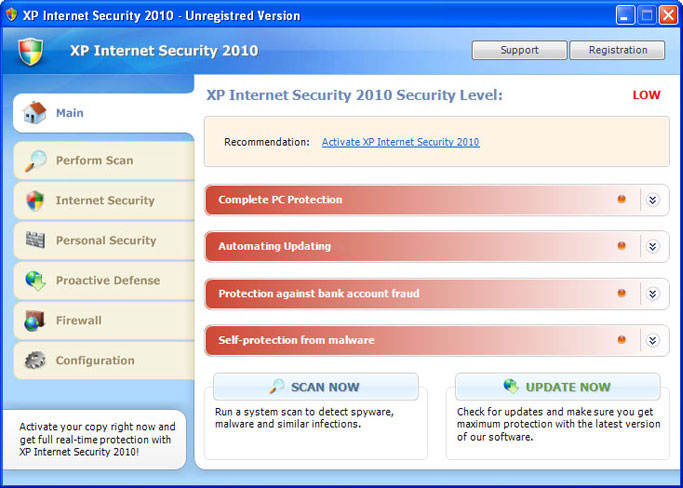This screenshot has width=683, height=488.
Task: Click the 'Activate your copy right now' notice
Action: click(98, 439)
